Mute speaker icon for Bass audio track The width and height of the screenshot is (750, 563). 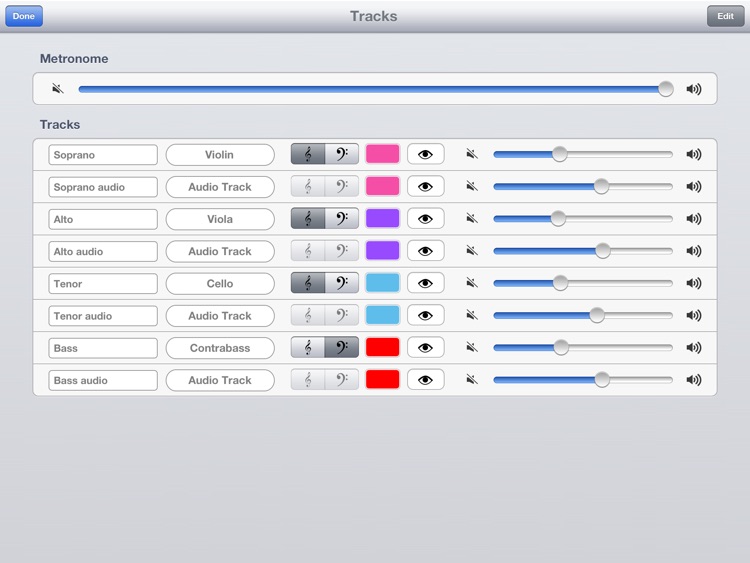pyautogui.click(x=472, y=380)
